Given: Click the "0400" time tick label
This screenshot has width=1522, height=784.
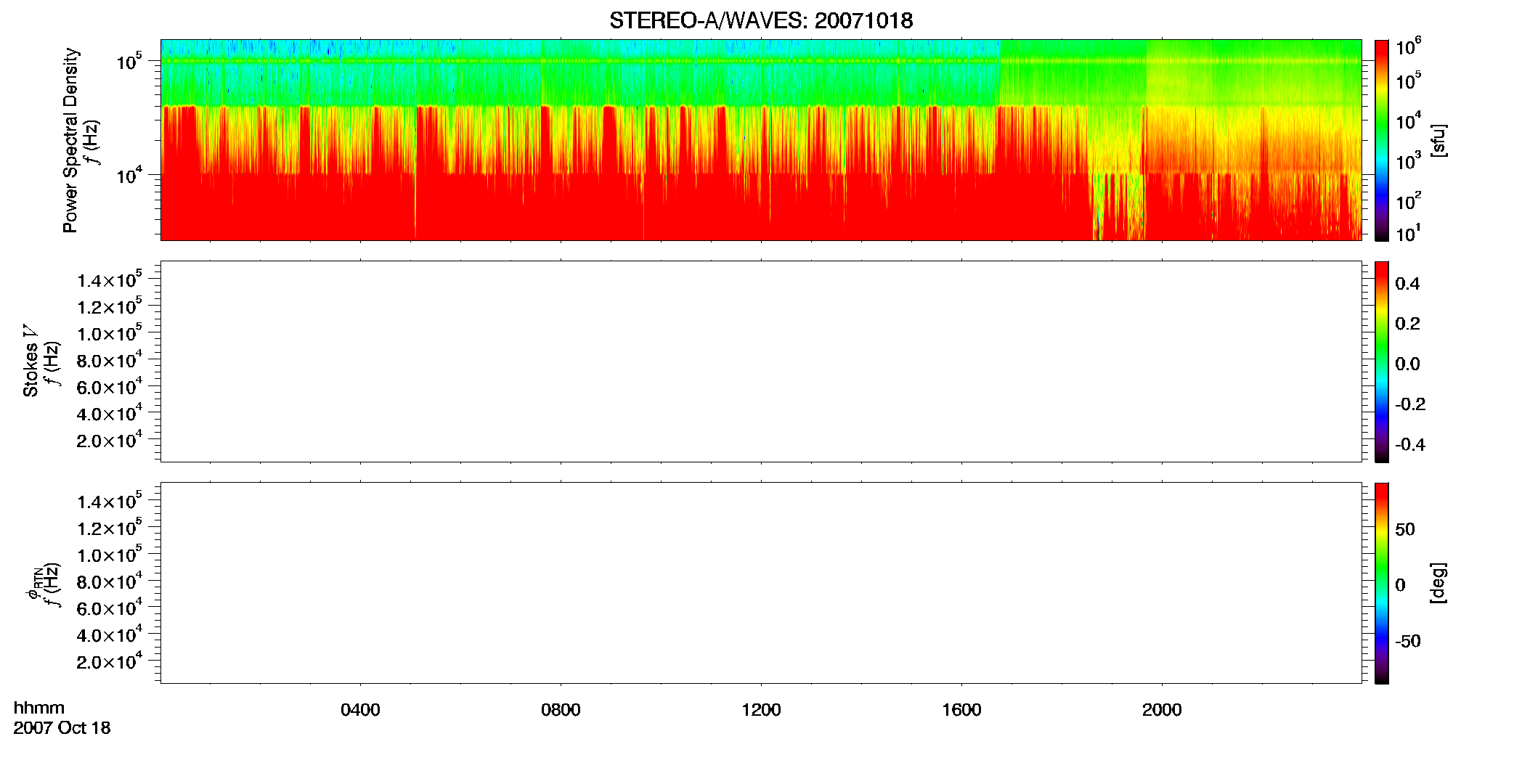Looking at the screenshot, I should pos(360,710).
